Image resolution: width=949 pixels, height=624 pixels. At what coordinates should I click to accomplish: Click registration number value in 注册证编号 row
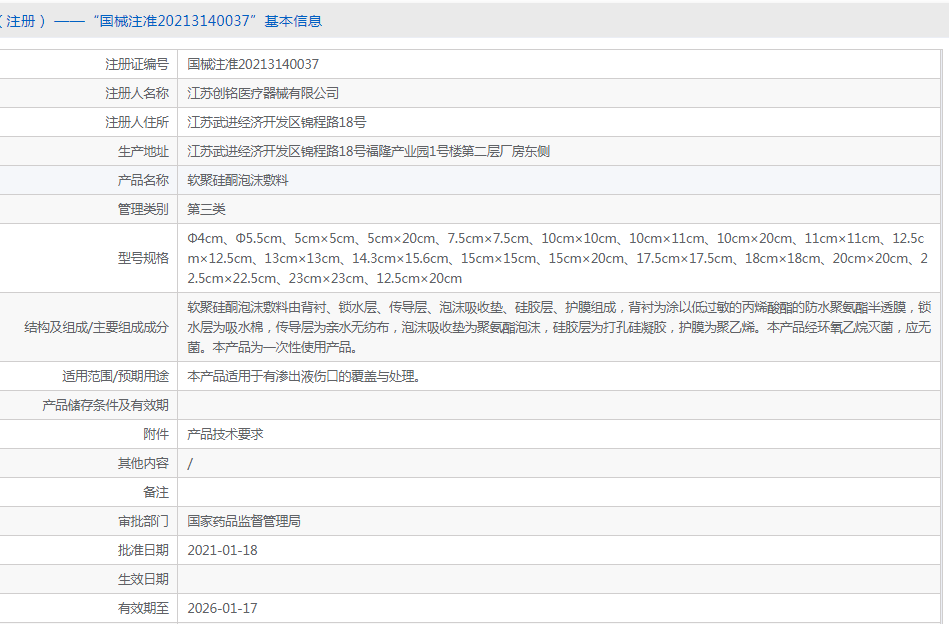(253, 64)
